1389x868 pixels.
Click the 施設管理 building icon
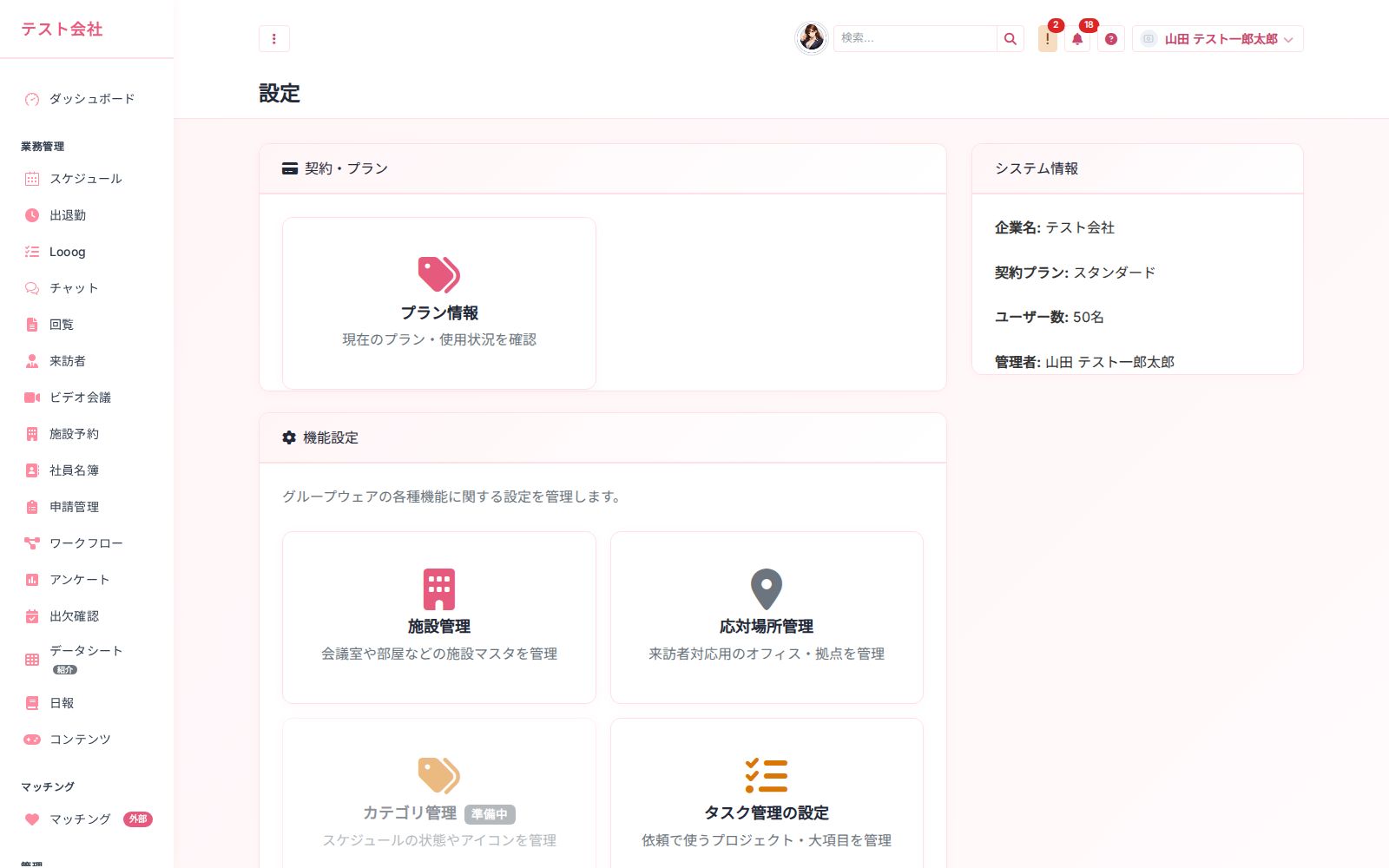[439, 589]
